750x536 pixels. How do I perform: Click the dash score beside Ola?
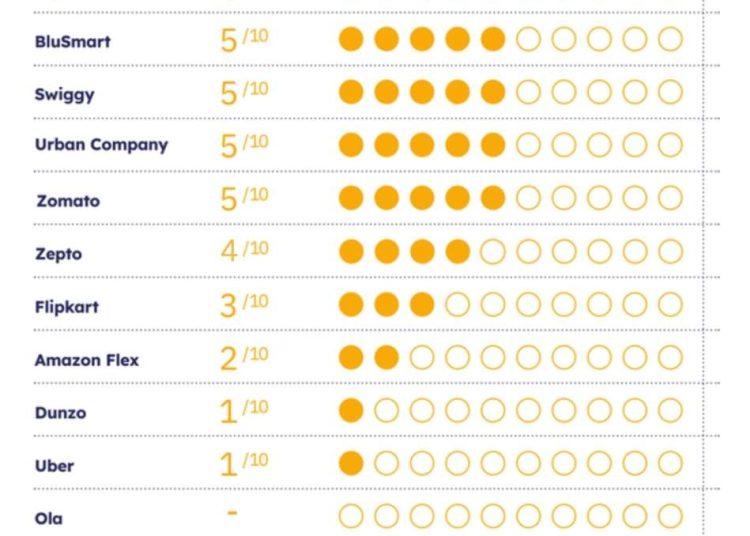232,513
